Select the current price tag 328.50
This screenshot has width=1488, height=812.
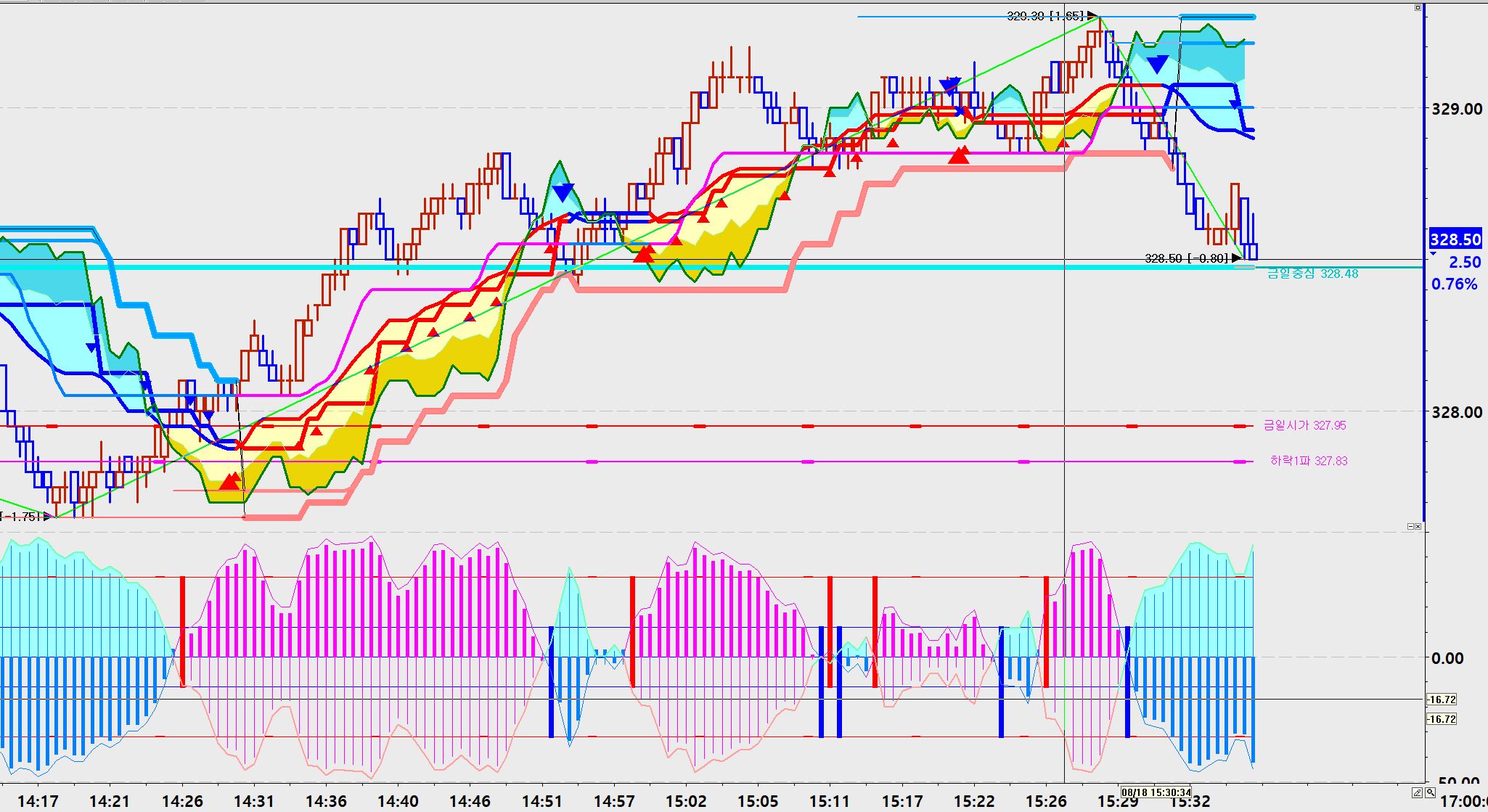[x=1455, y=239]
